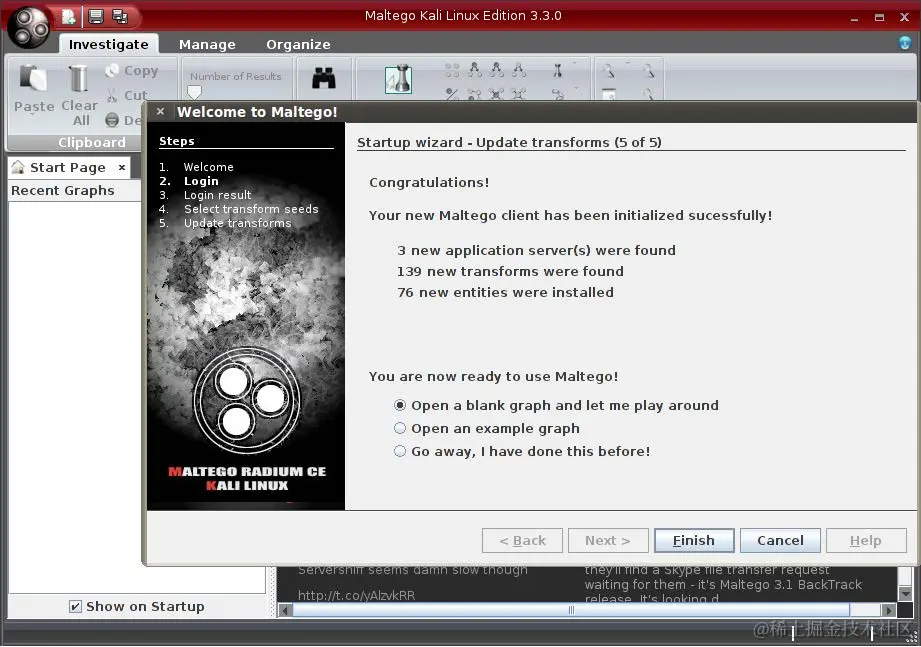The height and width of the screenshot is (647, 921).
Task: Click the Copy icon in Clipboard group
Action: (112, 70)
